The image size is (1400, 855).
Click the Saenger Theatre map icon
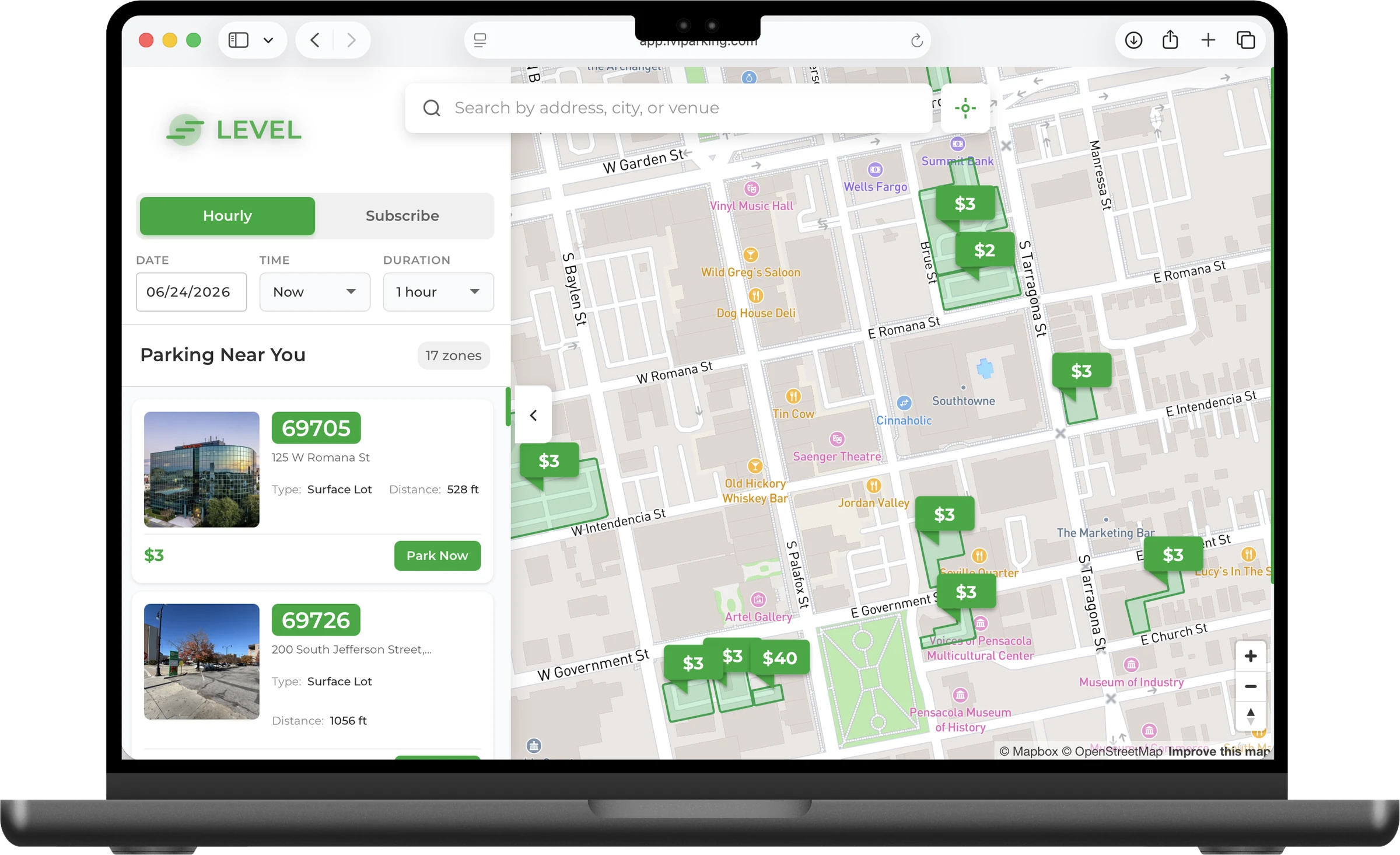pos(837,439)
